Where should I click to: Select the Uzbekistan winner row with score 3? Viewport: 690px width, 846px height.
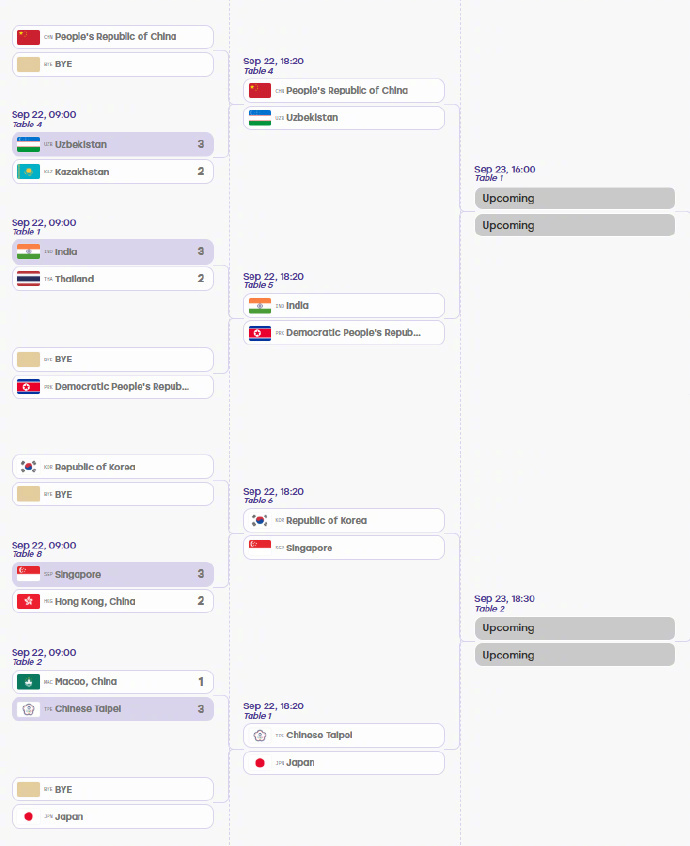(x=113, y=144)
